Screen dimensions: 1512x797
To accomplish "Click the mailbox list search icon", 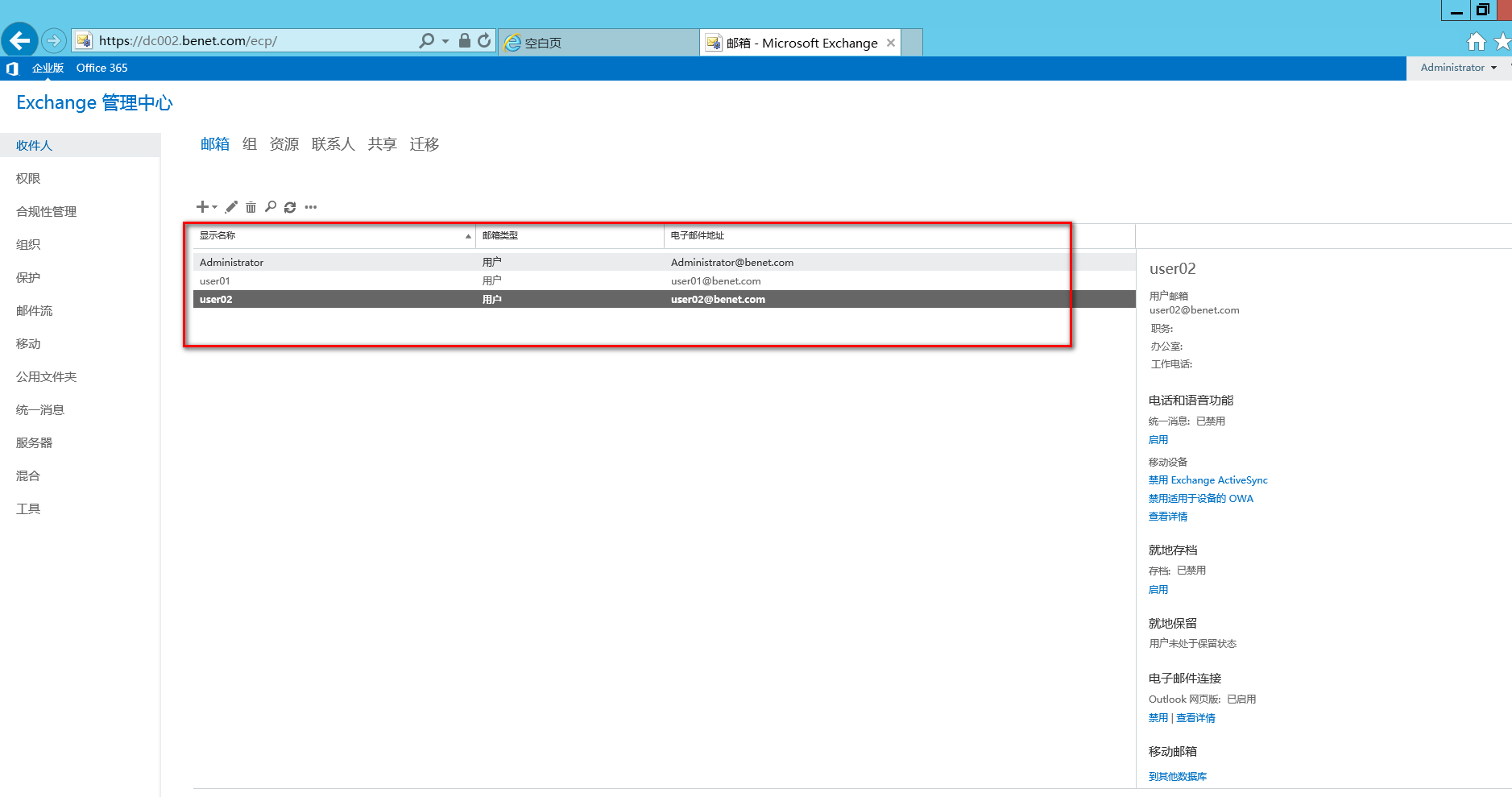I will click(x=271, y=207).
